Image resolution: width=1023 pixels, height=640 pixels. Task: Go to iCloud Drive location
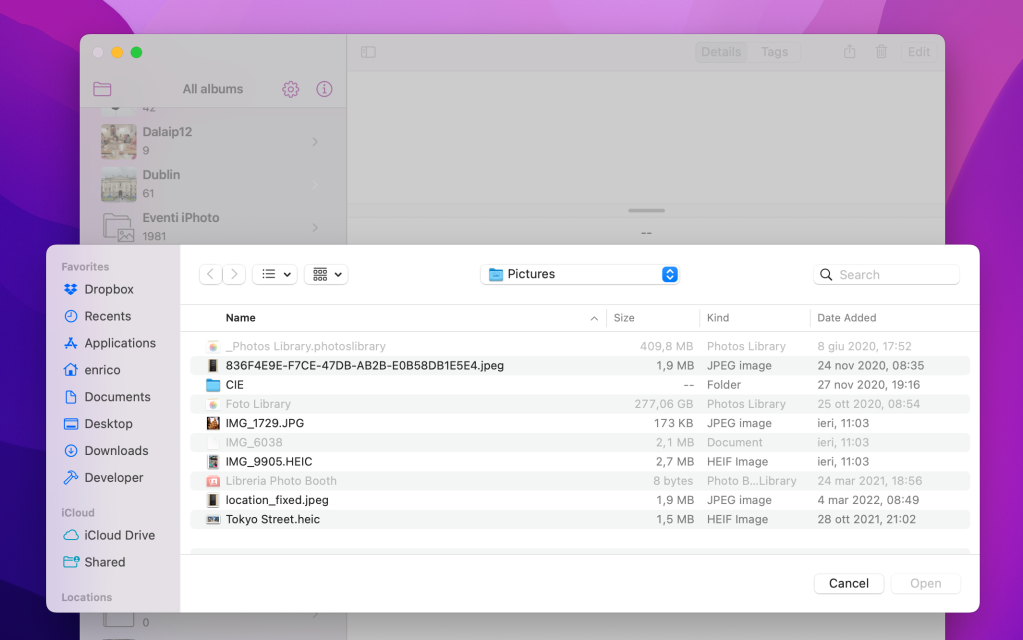119,535
